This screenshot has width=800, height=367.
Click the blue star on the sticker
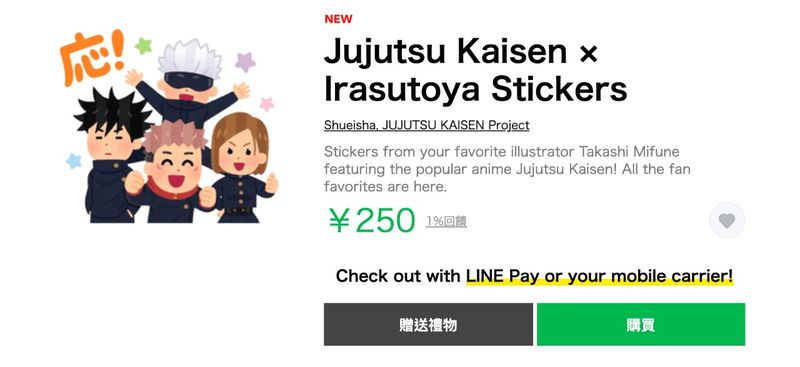74,161
